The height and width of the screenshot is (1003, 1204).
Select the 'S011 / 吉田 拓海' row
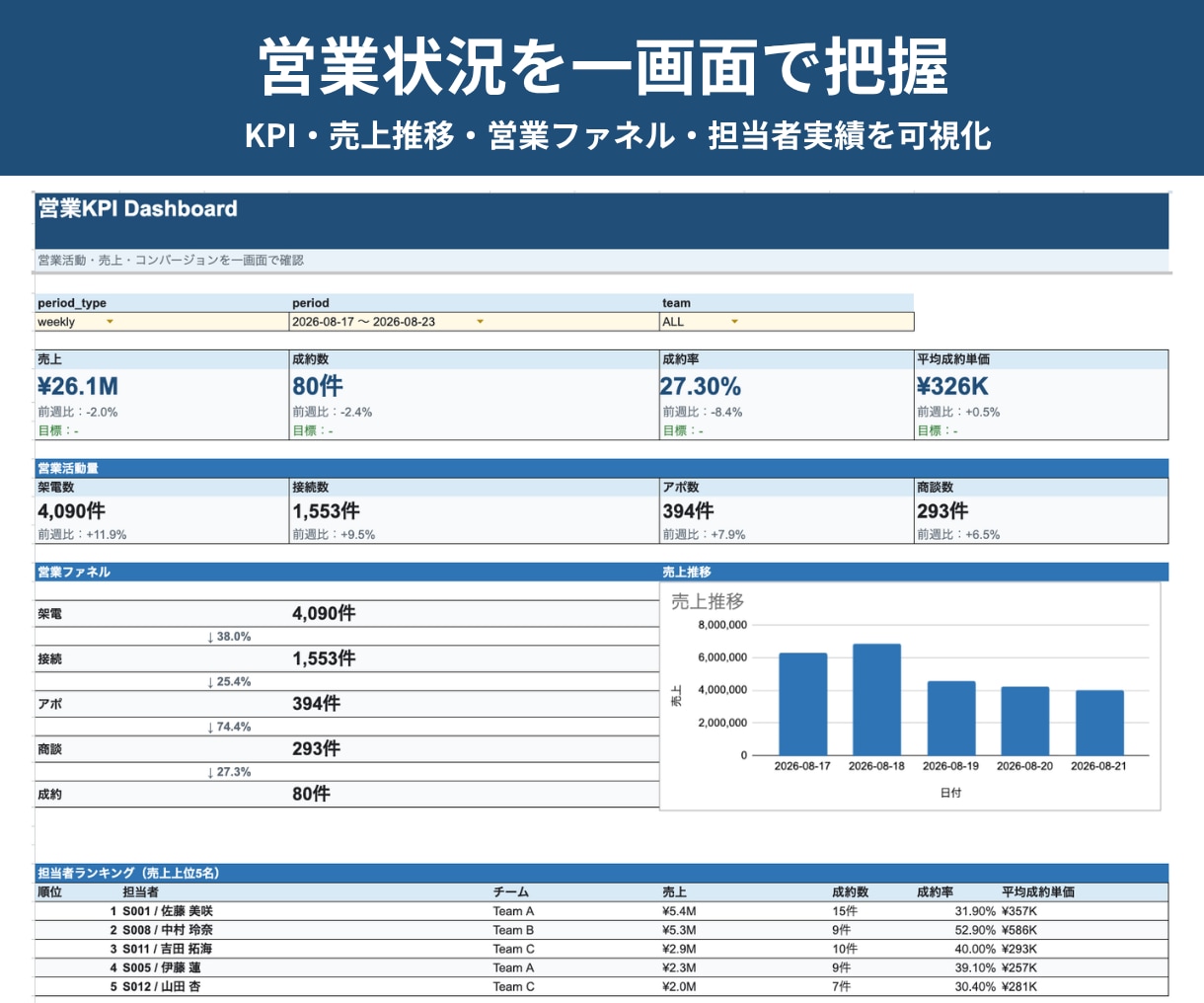(602, 949)
